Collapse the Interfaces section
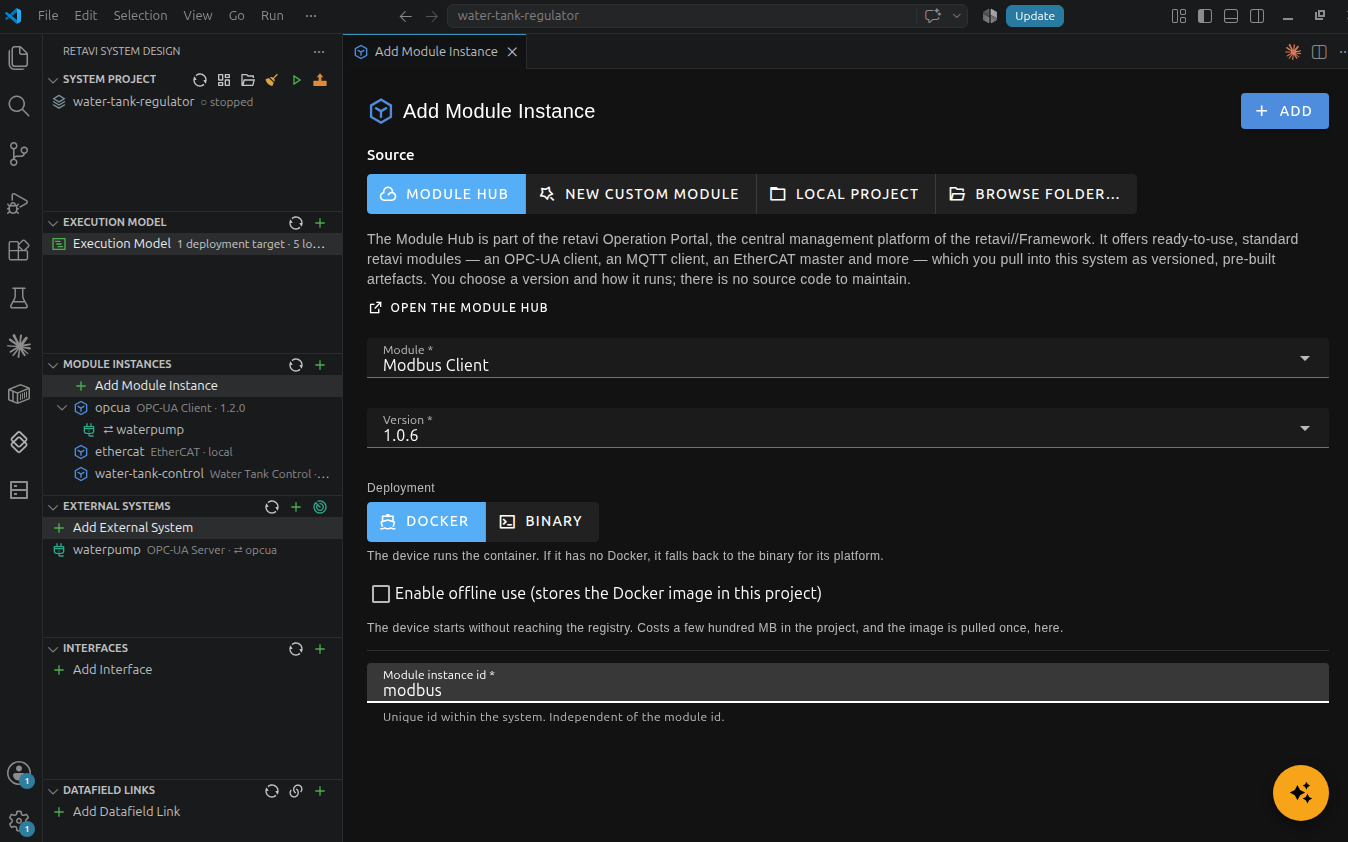Screen dimensions: 1348x842 pyautogui.click(x=54, y=649)
